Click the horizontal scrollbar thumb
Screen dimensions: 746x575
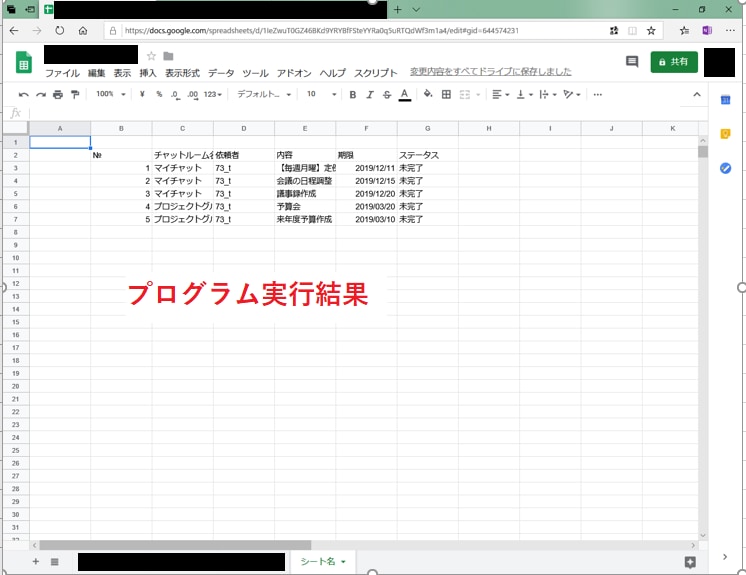click(175, 545)
